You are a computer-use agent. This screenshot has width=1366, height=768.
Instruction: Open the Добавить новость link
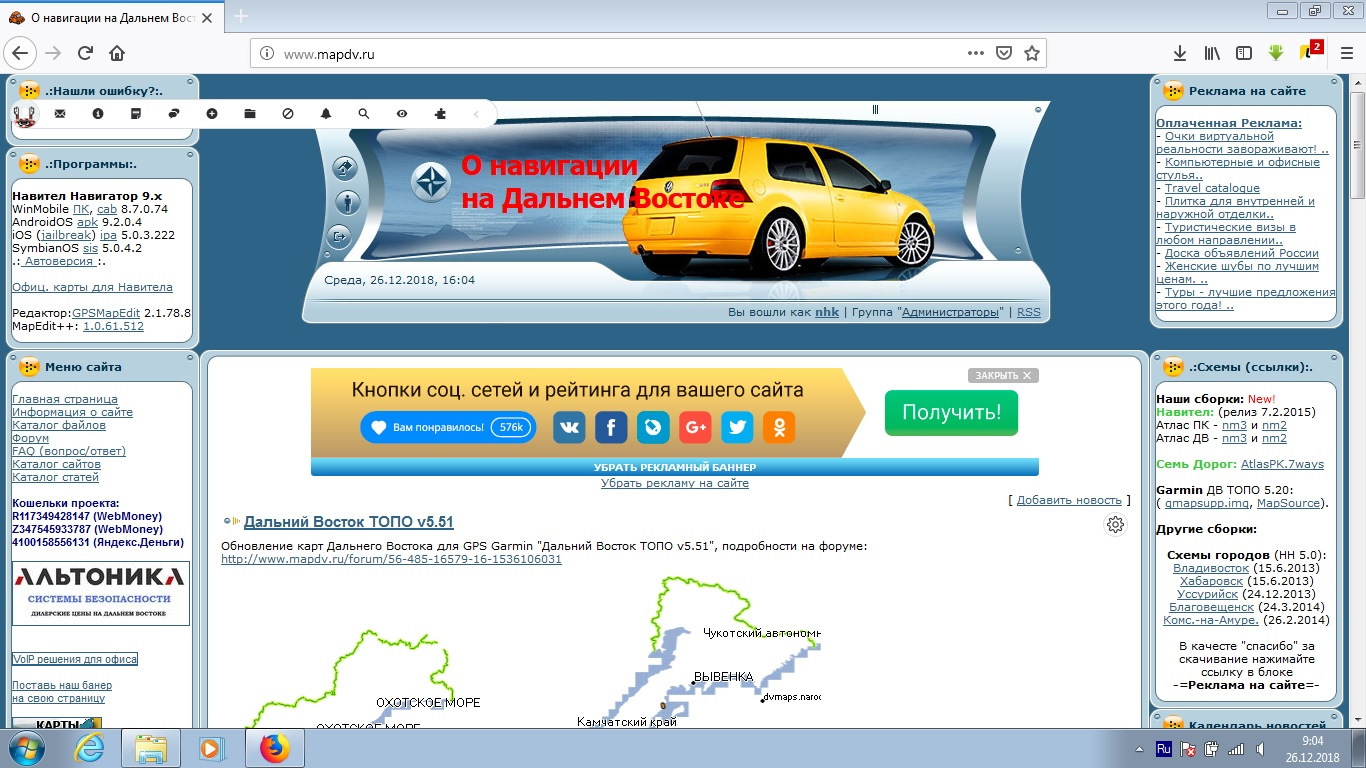(x=1069, y=500)
